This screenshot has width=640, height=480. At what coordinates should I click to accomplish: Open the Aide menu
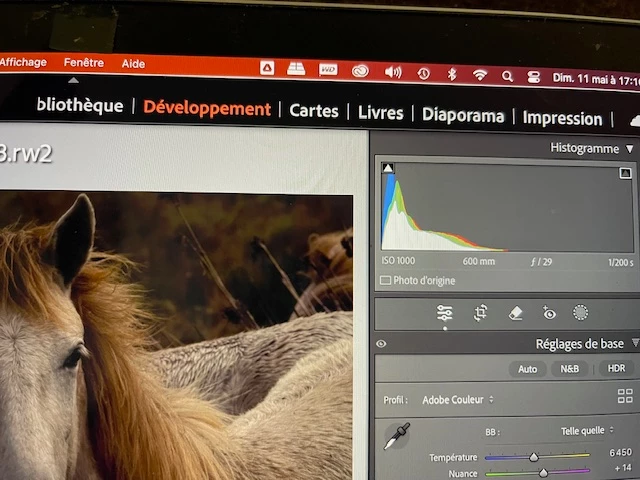pyautogui.click(x=133, y=64)
